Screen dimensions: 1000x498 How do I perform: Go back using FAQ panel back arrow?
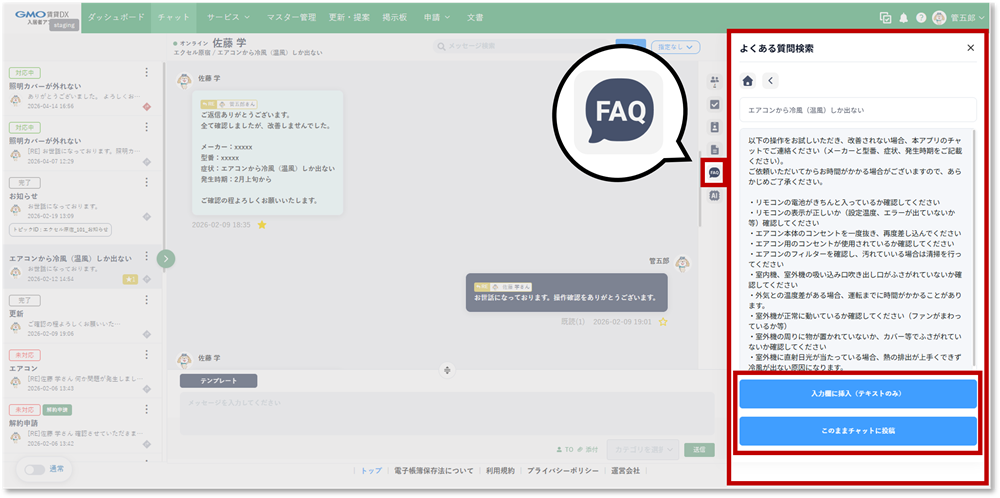tap(770, 81)
